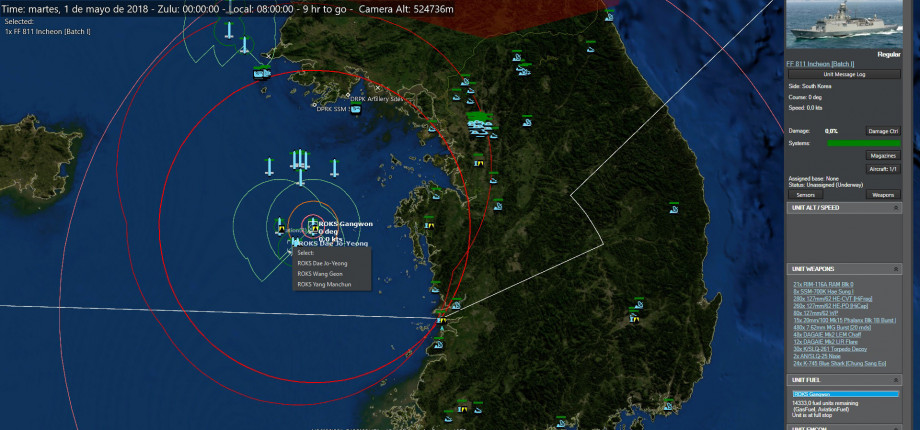Image resolution: width=920 pixels, height=430 pixels.
Task: Click the DPRK Artillery Sites marker
Action: (348, 95)
